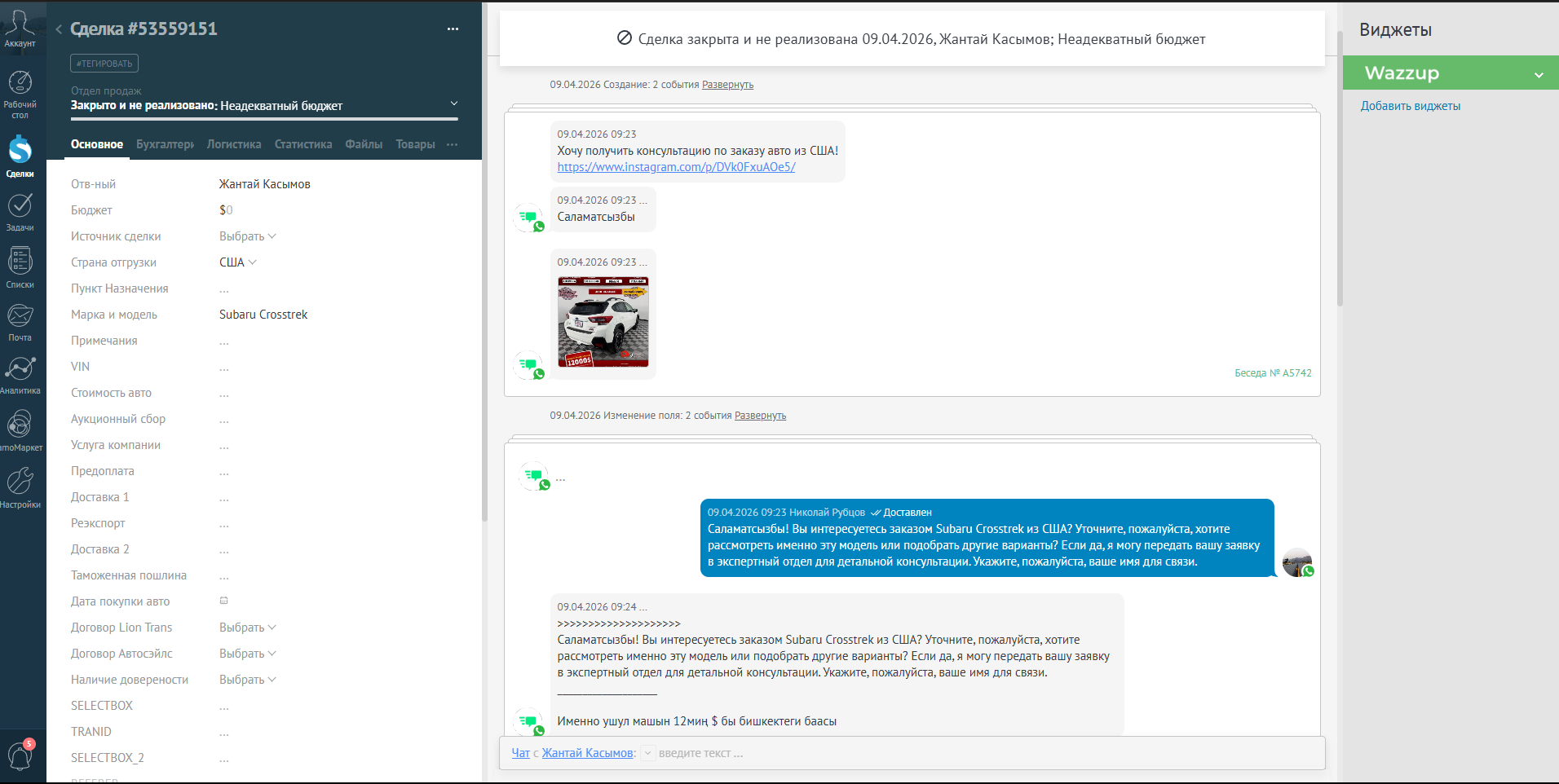
Task: Edit Отв-ный Жантай Касымов field
Action: (264, 184)
